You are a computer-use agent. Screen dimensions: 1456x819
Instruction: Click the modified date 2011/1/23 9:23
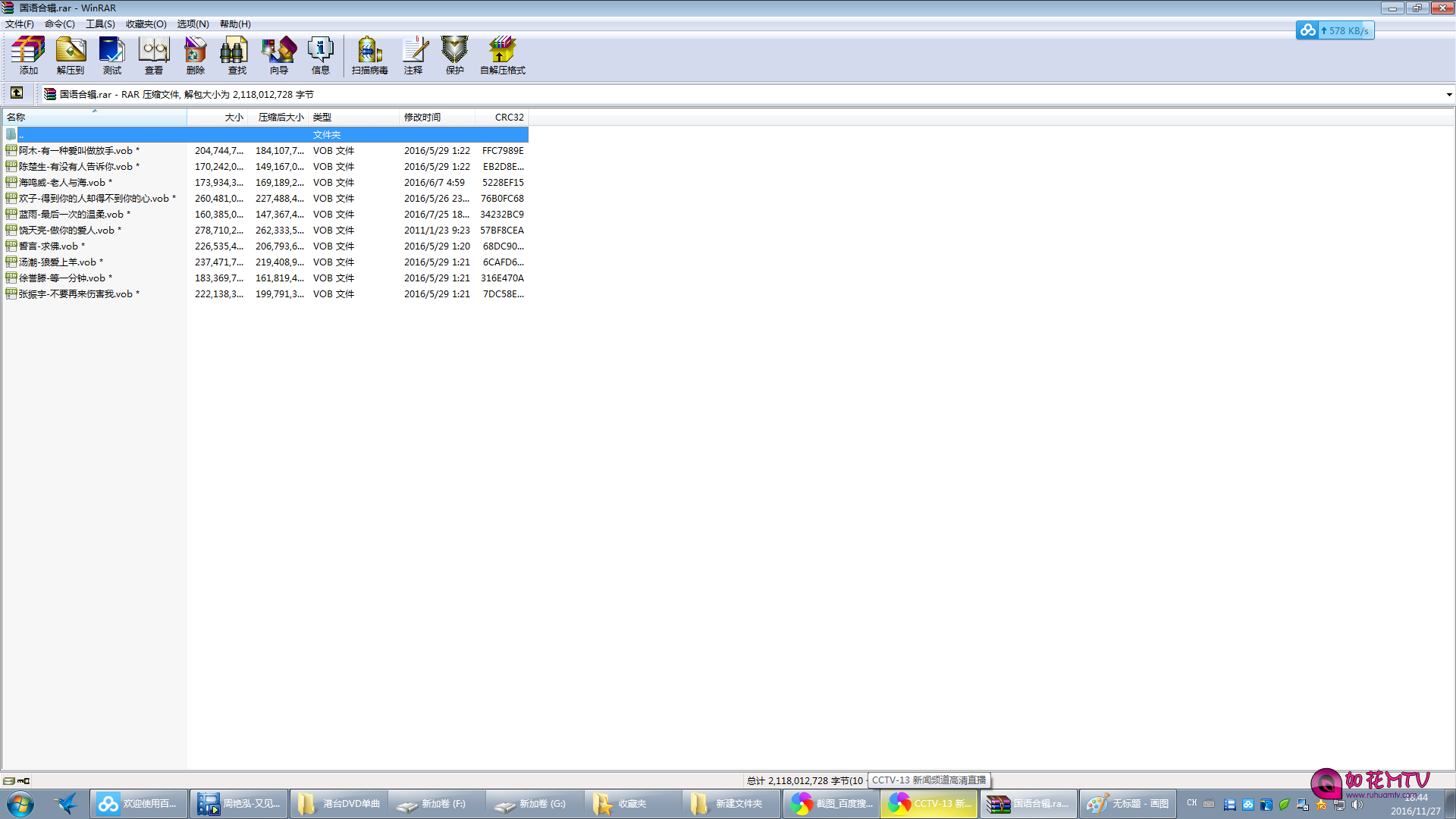(x=437, y=231)
